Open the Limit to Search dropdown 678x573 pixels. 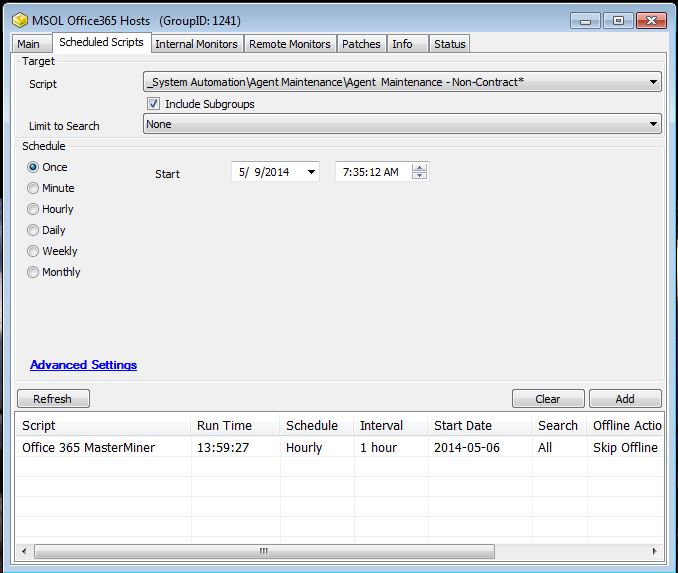click(x=402, y=124)
